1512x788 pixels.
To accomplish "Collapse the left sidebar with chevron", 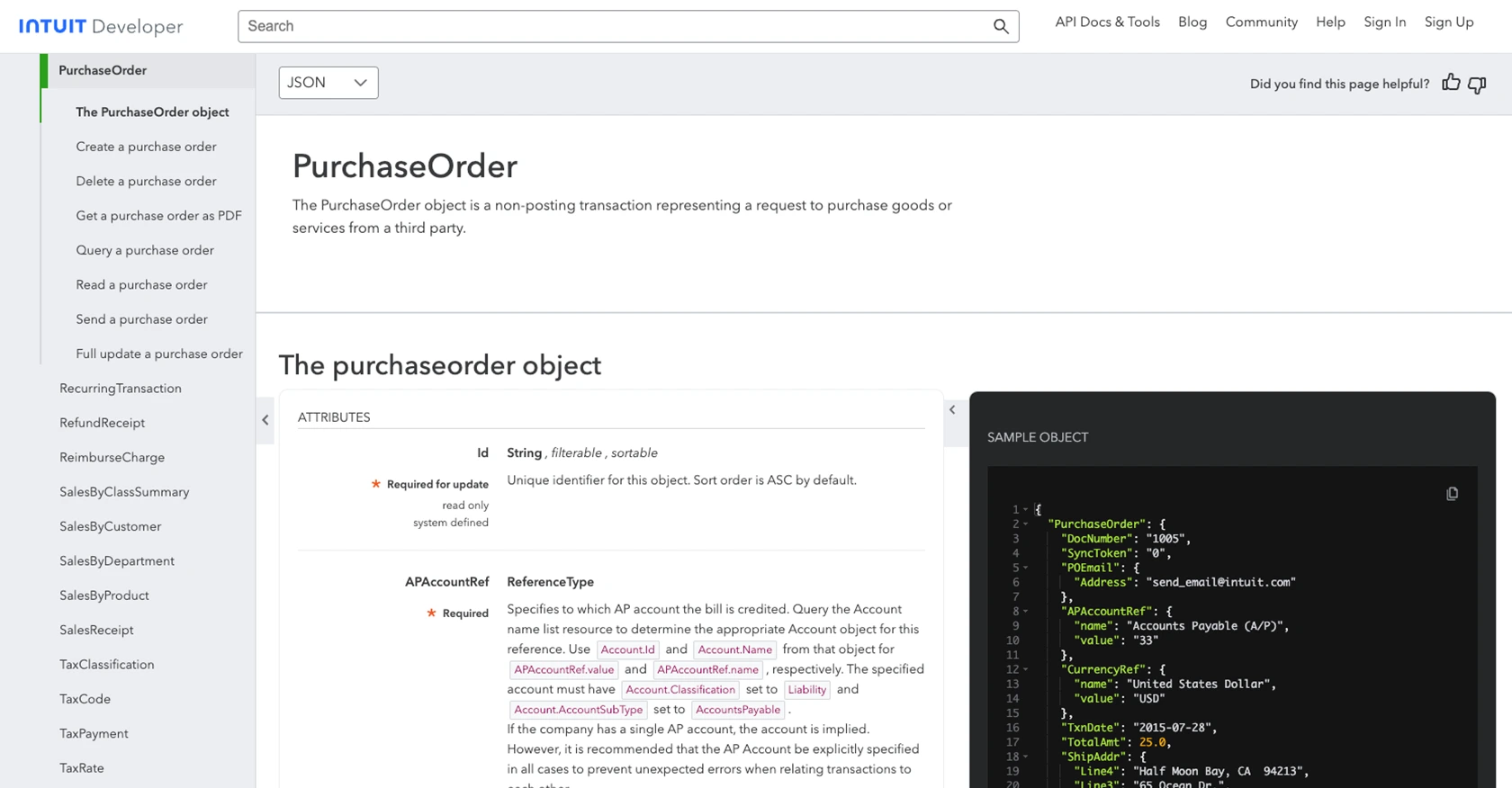I will click(x=265, y=420).
